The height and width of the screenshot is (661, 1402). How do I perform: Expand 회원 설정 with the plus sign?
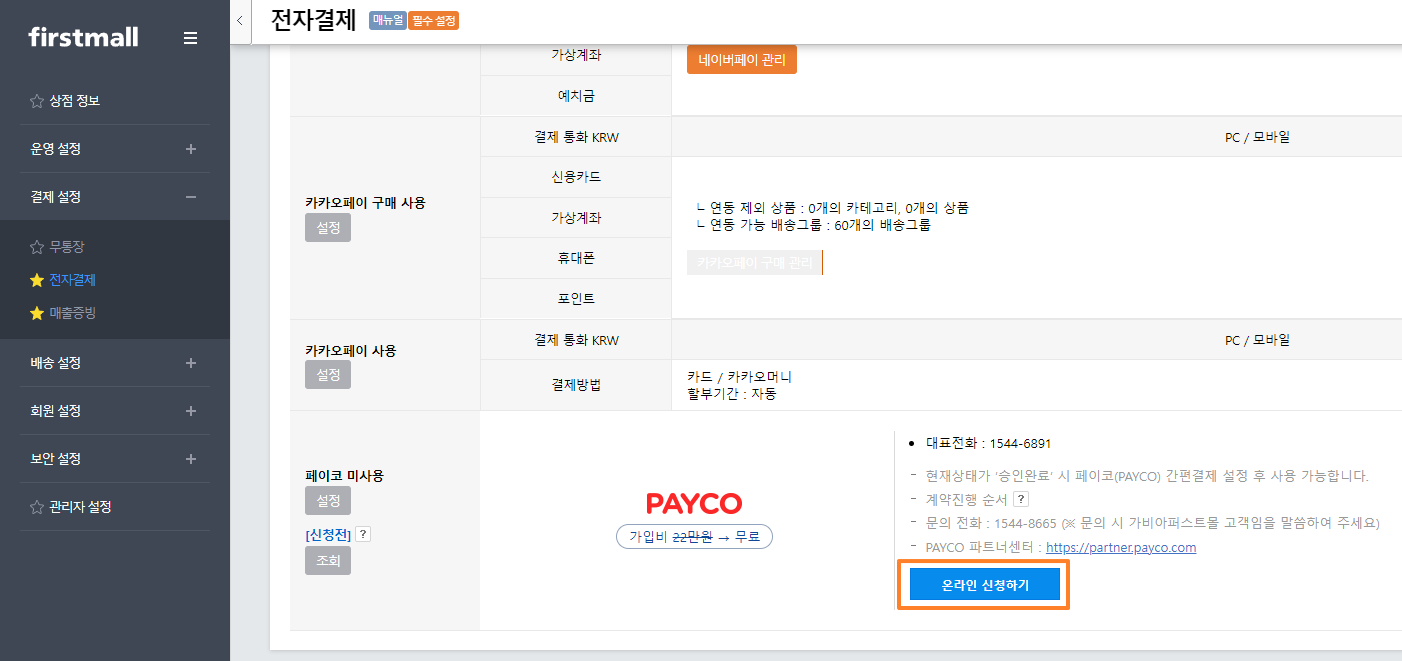click(191, 411)
